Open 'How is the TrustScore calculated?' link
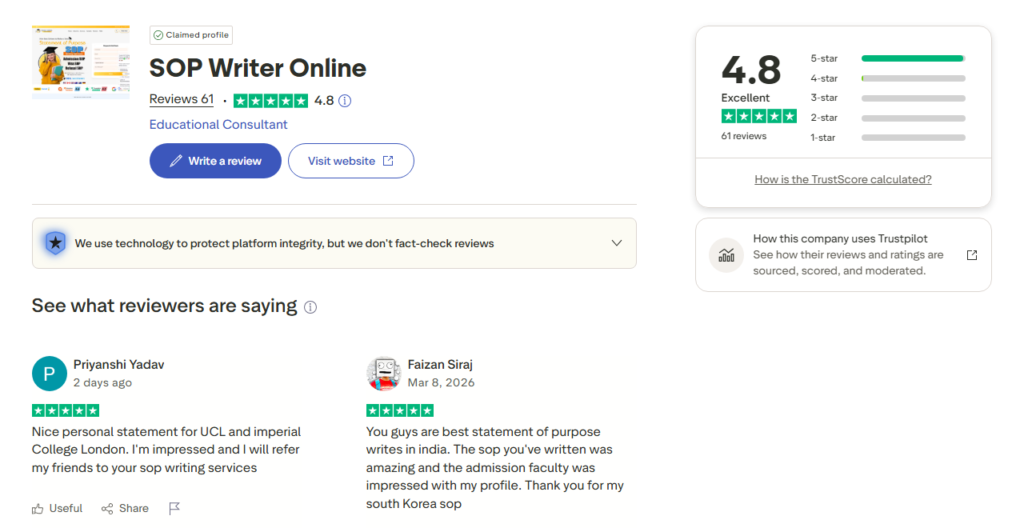The width and height of the screenshot is (1024, 528). click(x=843, y=179)
